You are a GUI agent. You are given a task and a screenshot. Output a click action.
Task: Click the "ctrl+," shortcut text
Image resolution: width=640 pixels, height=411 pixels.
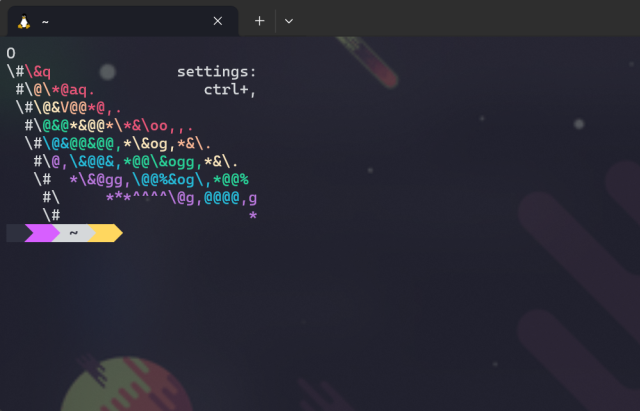point(230,90)
